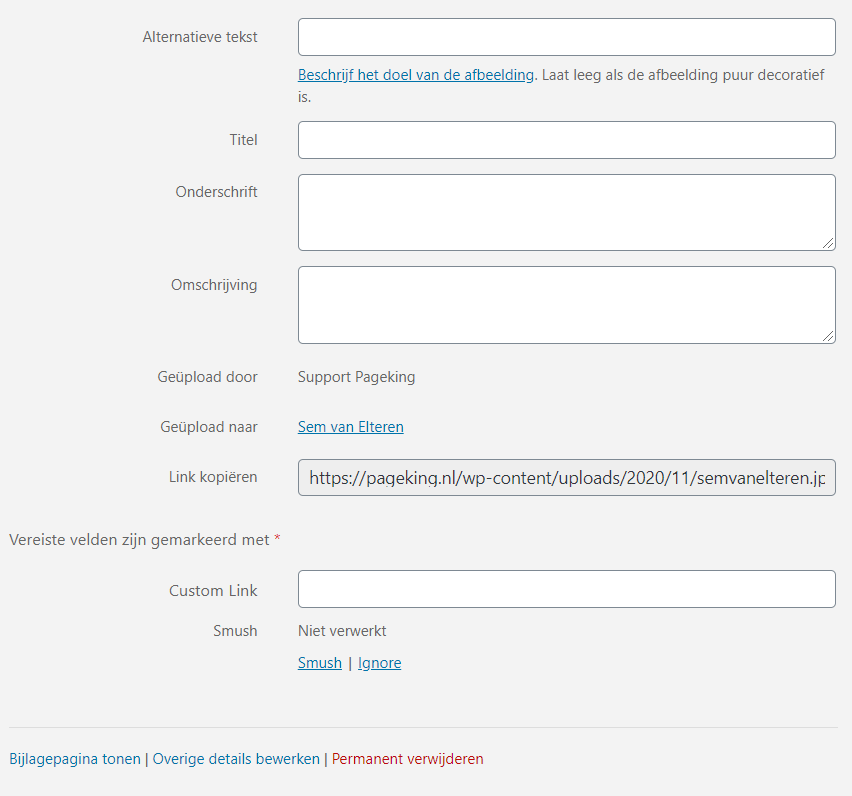Click Permanent verwijderen to delete the attachment
This screenshot has height=796, width=852.
(x=407, y=759)
